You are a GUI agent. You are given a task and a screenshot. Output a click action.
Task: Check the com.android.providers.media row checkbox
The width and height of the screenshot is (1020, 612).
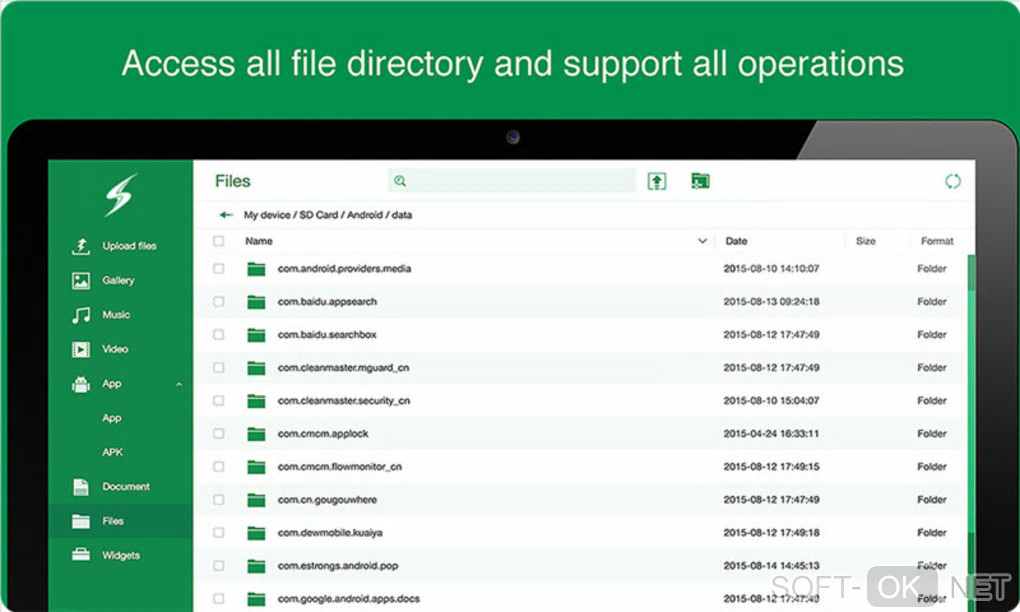tap(219, 269)
